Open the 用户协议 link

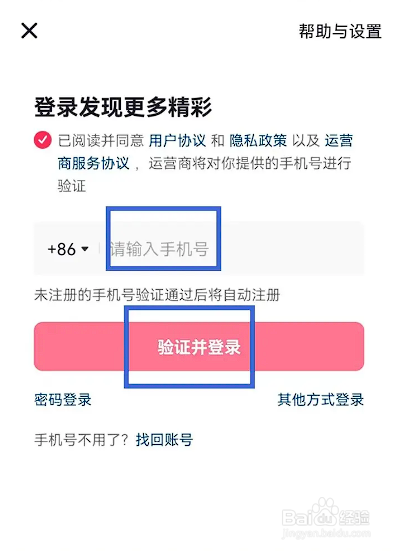(x=177, y=141)
